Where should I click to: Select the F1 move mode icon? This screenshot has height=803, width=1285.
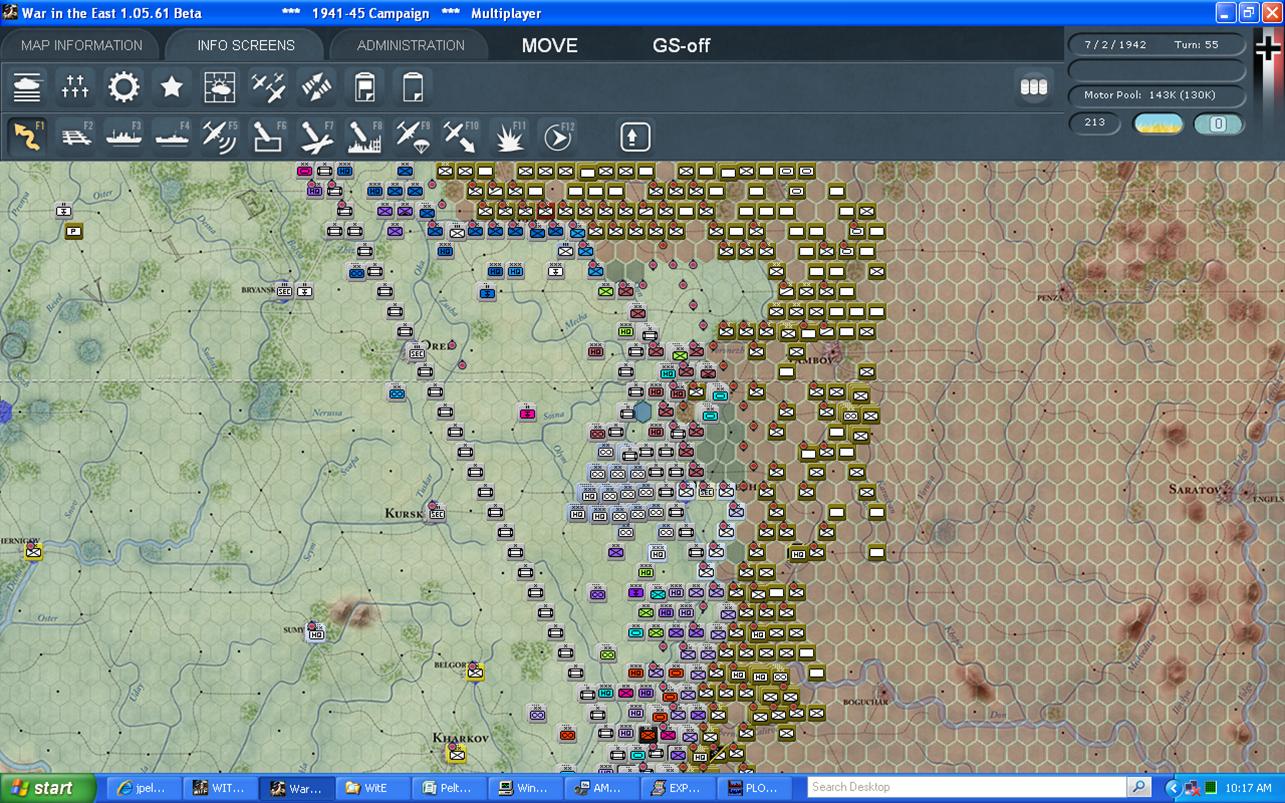27,136
